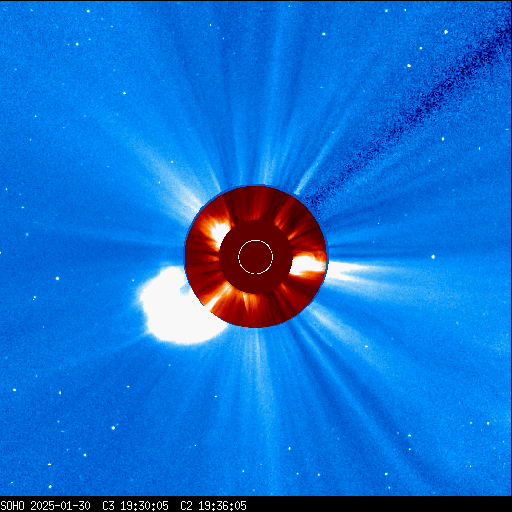The image size is (512, 512).
Task: Click the black footer caption bar
Action: click(256, 505)
